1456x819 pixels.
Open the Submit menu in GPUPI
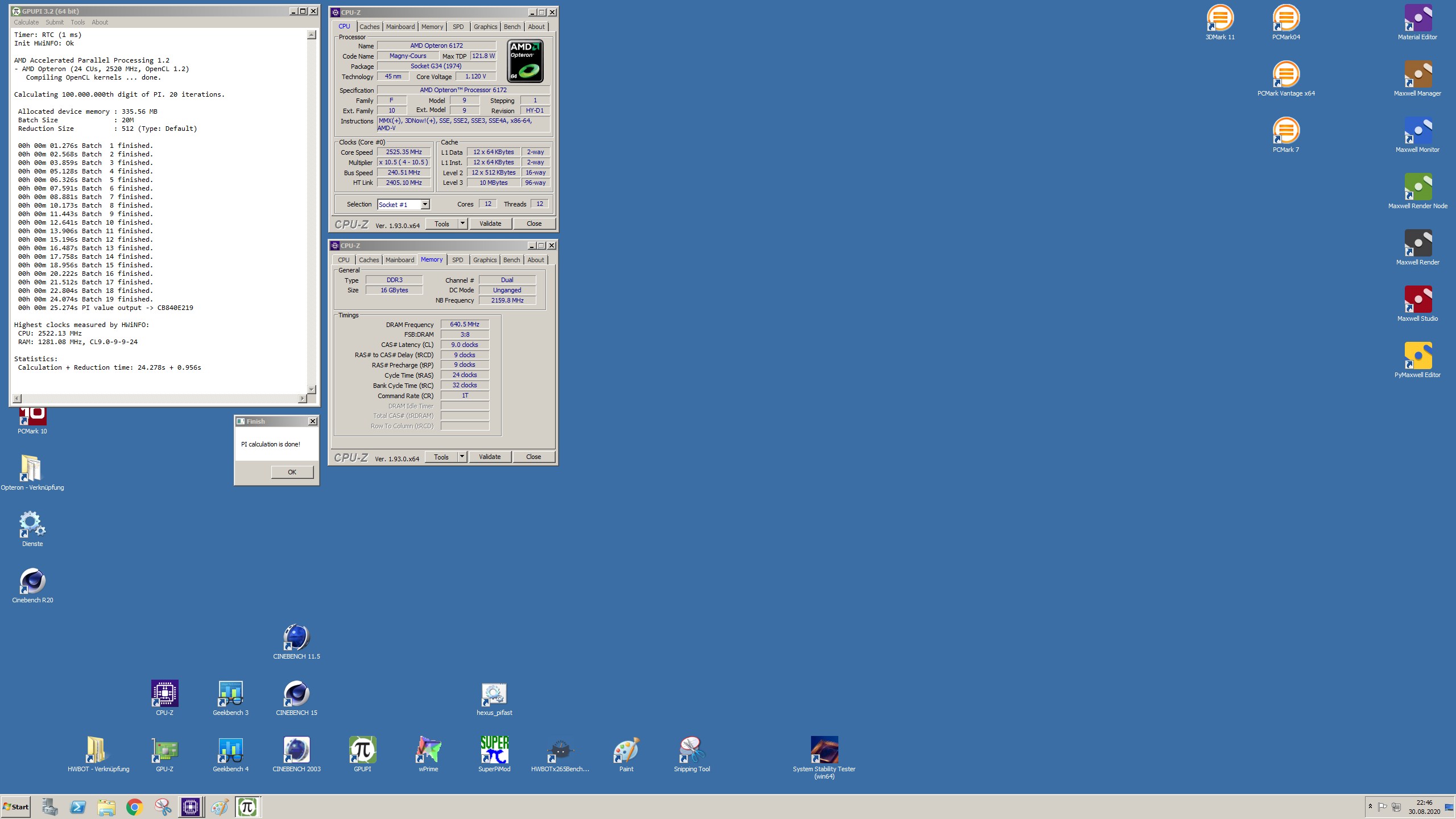(55, 22)
